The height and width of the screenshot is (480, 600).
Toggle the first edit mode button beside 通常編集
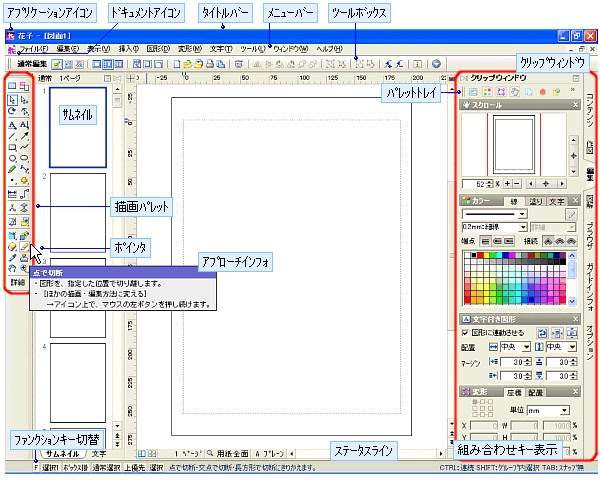[57, 64]
